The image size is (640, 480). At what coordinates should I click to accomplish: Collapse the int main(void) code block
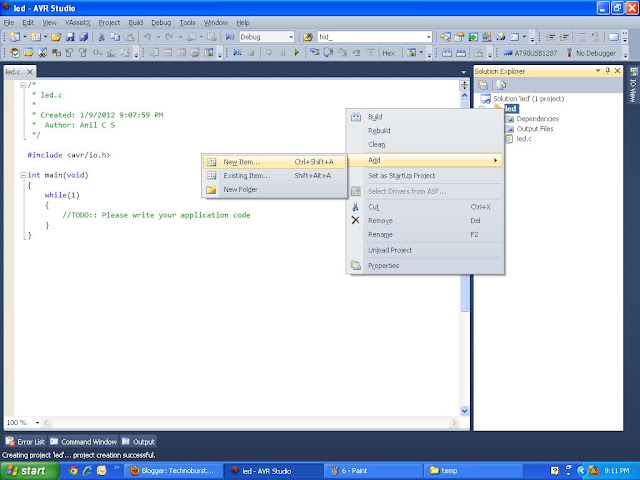point(23,175)
